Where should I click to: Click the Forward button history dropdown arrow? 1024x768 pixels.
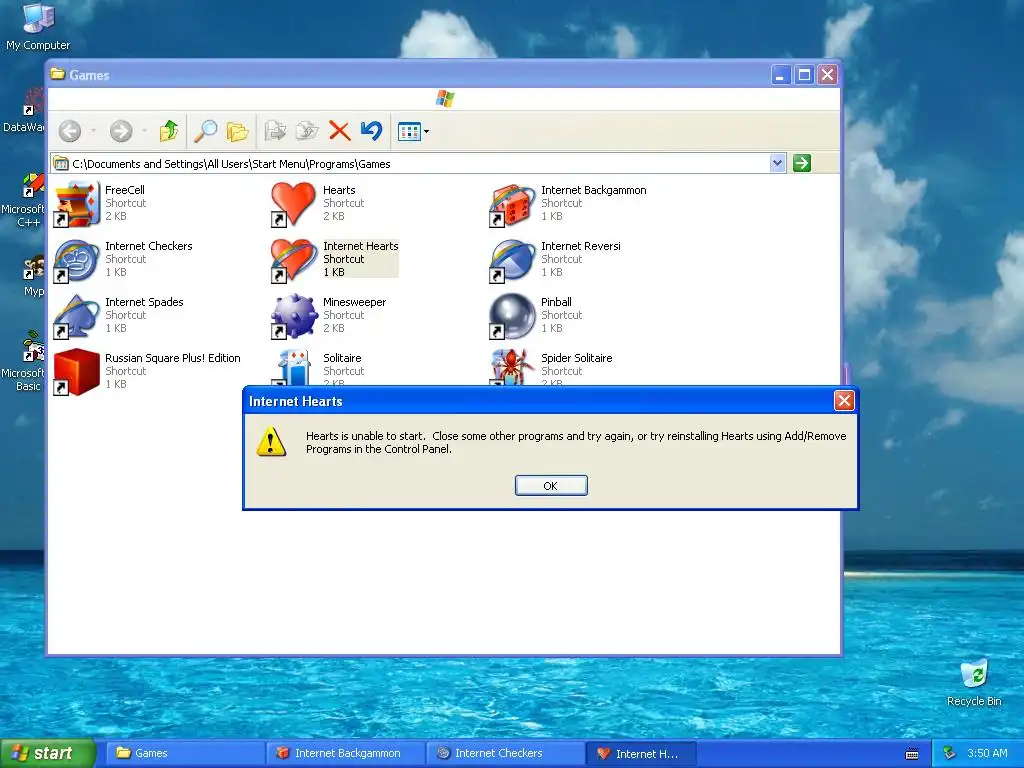(144, 131)
